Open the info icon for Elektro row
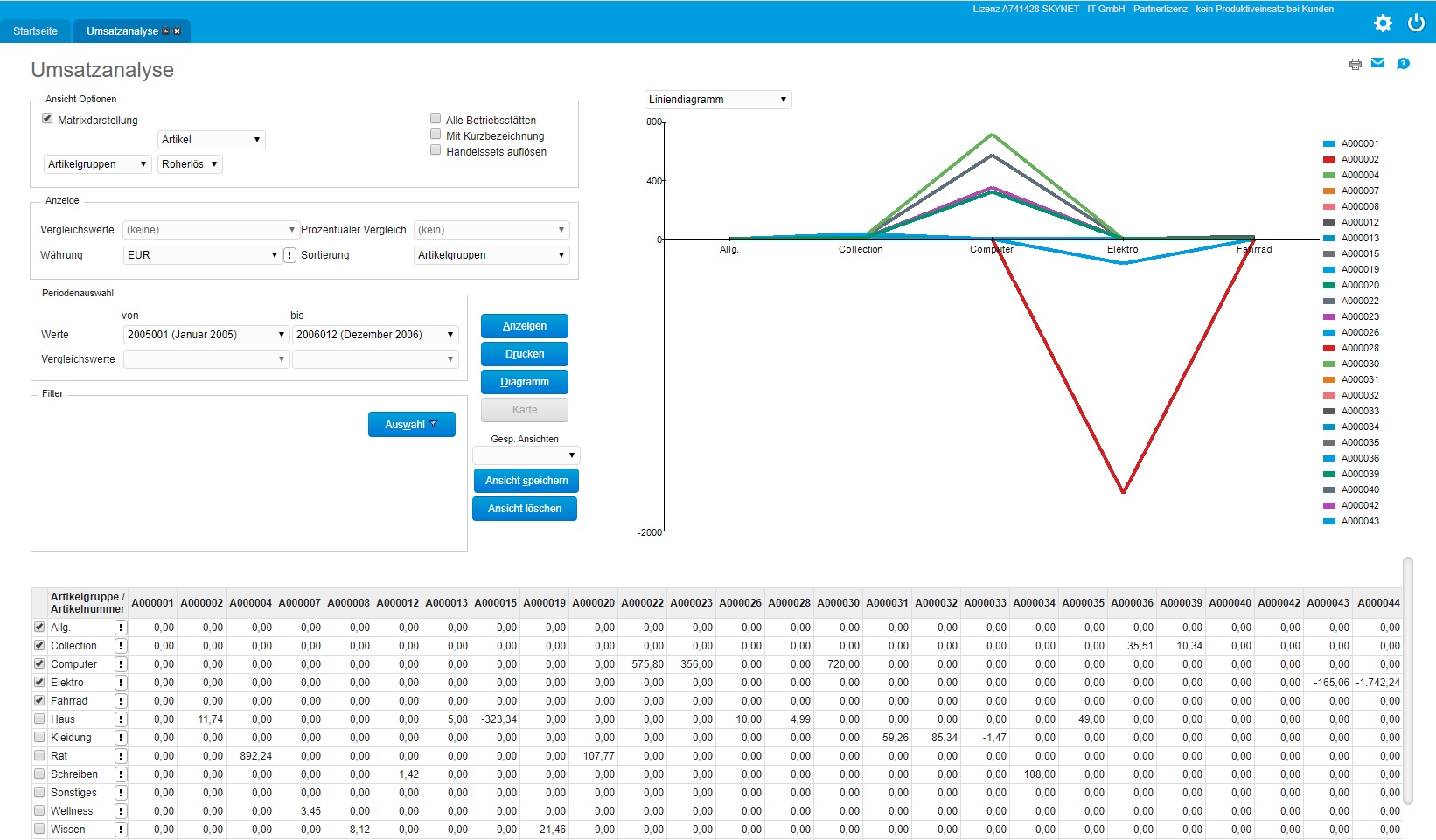Image resolution: width=1436 pixels, height=840 pixels. pyautogui.click(x=121, y=683)
